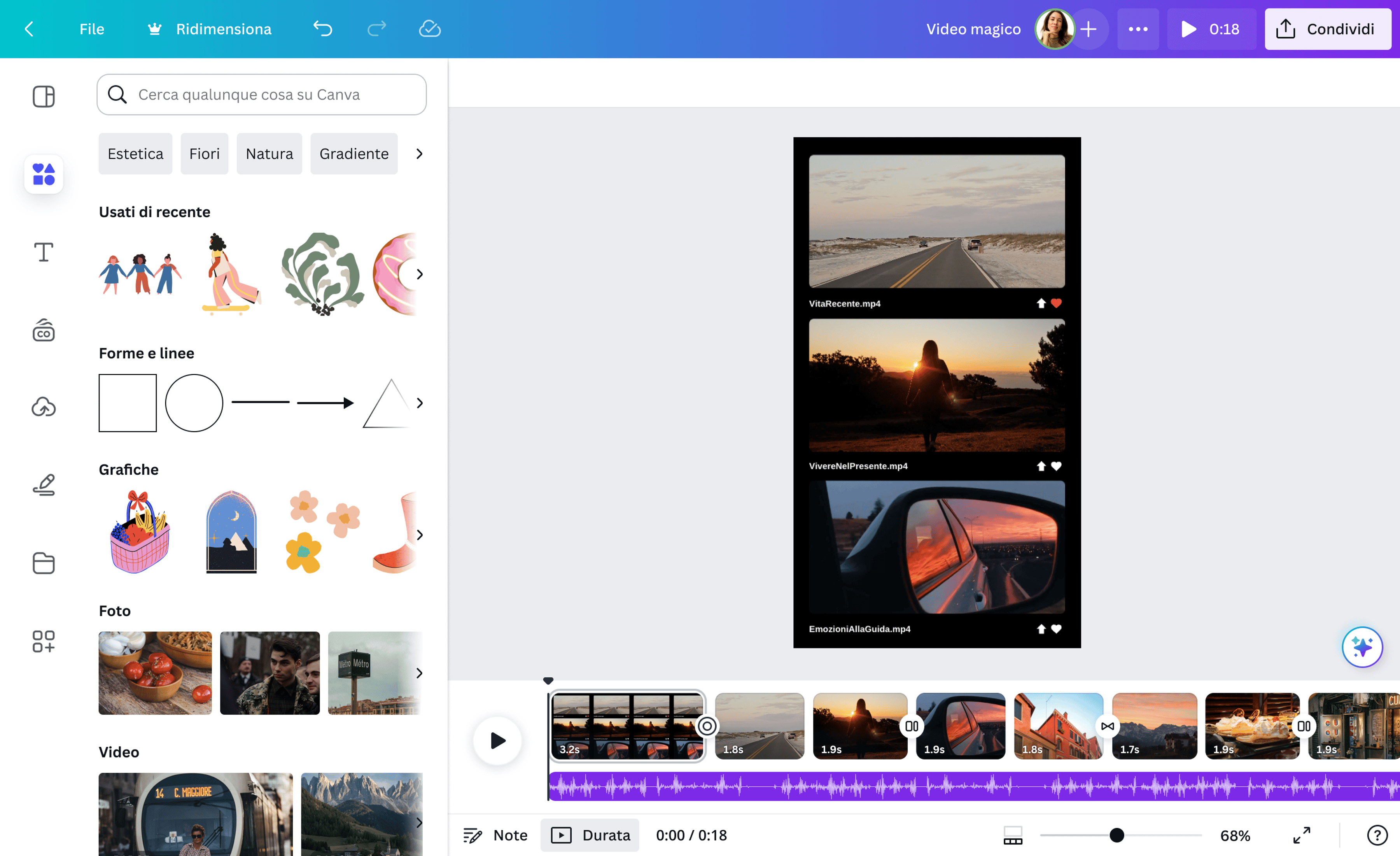This screenshot has height=856, width=1400.
Task: Toggle the Durata timeline button
Action: pyautogui.click(x=590, y=835)
